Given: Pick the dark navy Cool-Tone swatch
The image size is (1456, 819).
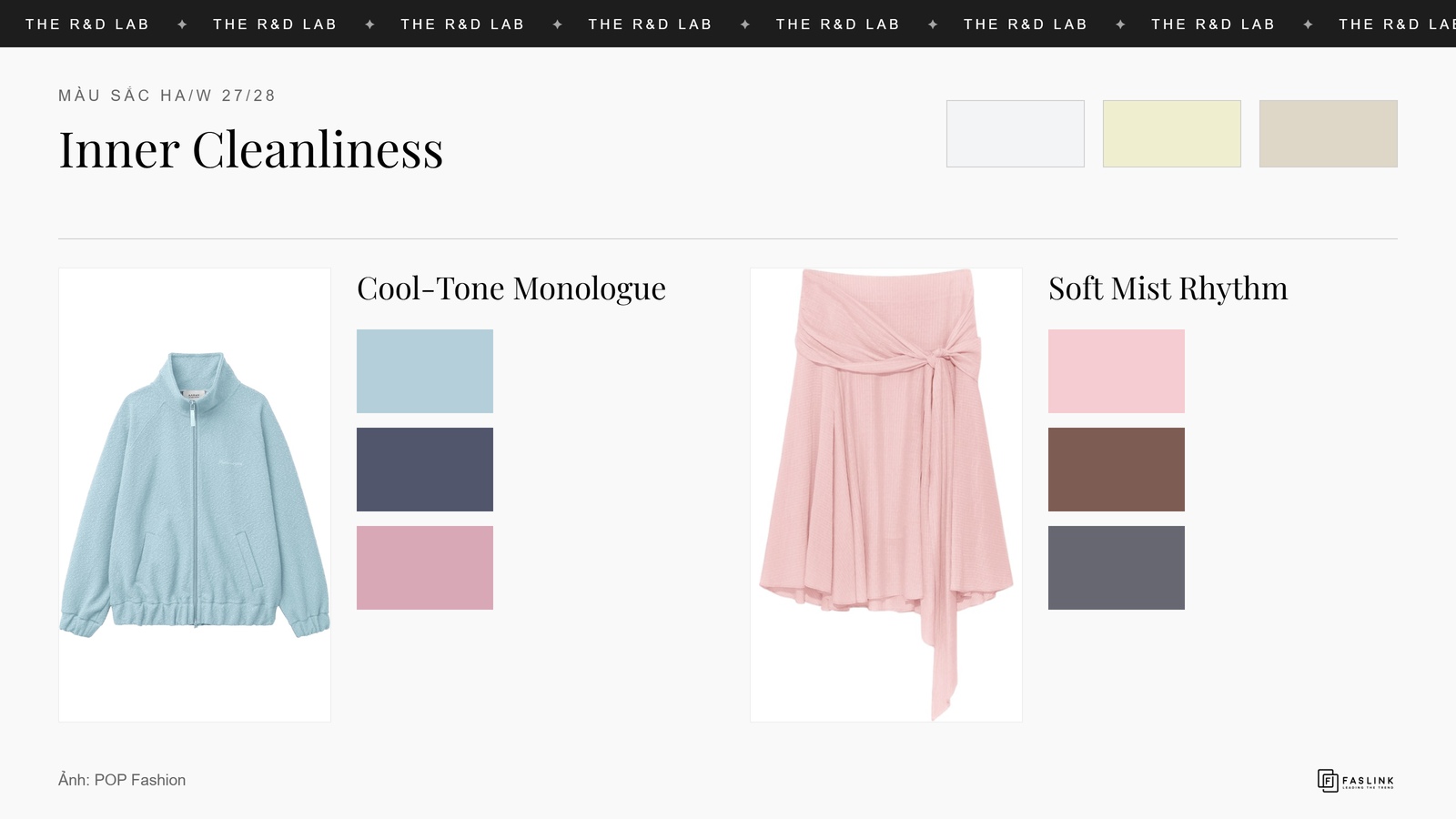Looking at the screenshot, I should [x=425, y=470].
